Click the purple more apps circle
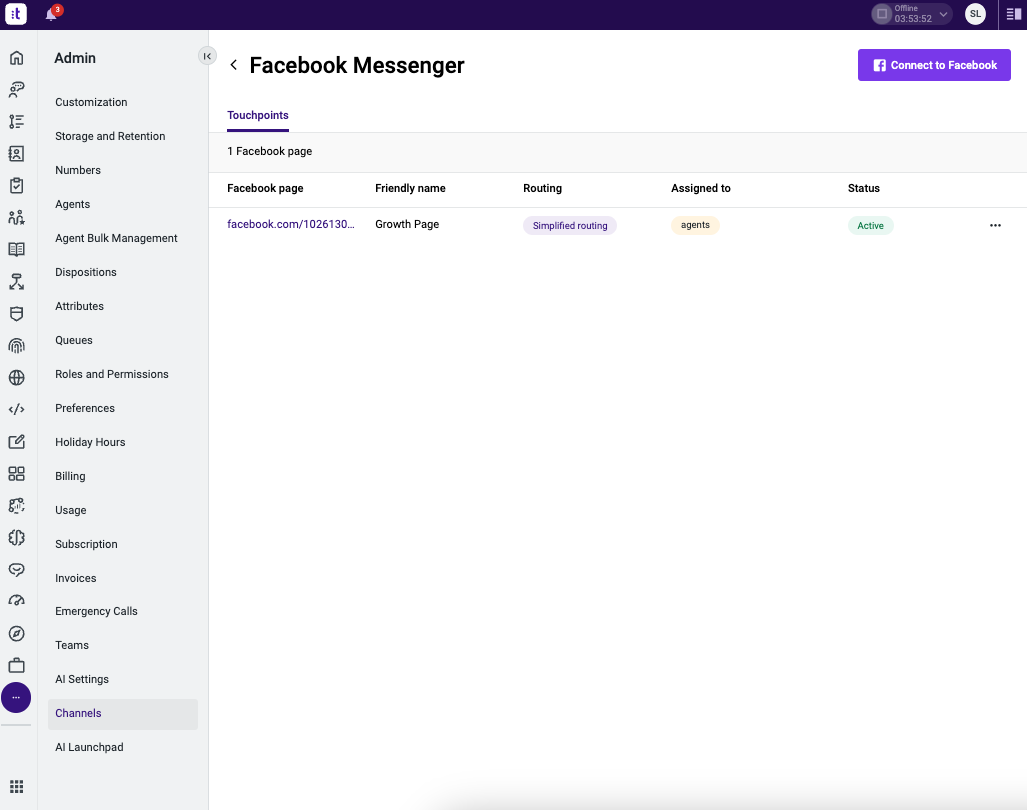1027x810 pixels. click(x=16, y=697)
